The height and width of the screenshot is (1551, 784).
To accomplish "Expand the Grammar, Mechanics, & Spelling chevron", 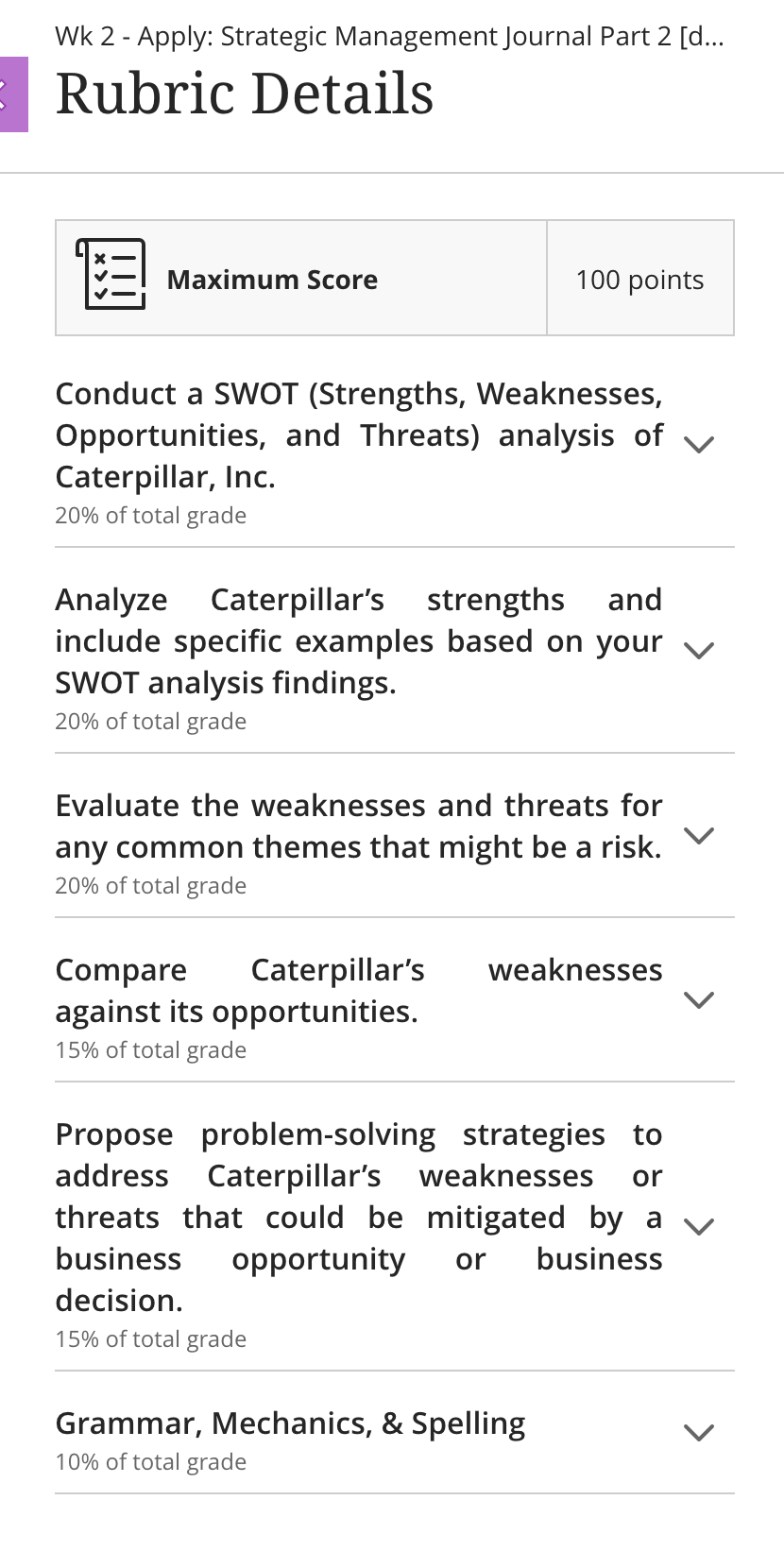I will coord(698,1432).
